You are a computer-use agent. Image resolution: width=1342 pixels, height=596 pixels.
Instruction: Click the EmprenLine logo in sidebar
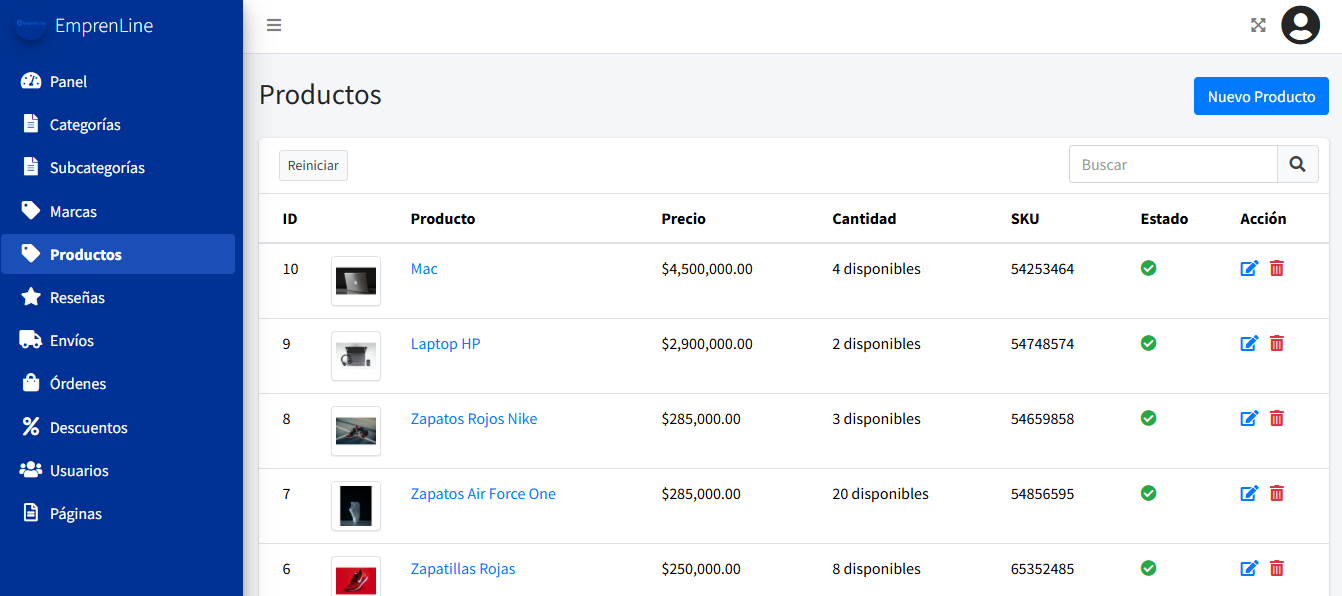point(31,25)
